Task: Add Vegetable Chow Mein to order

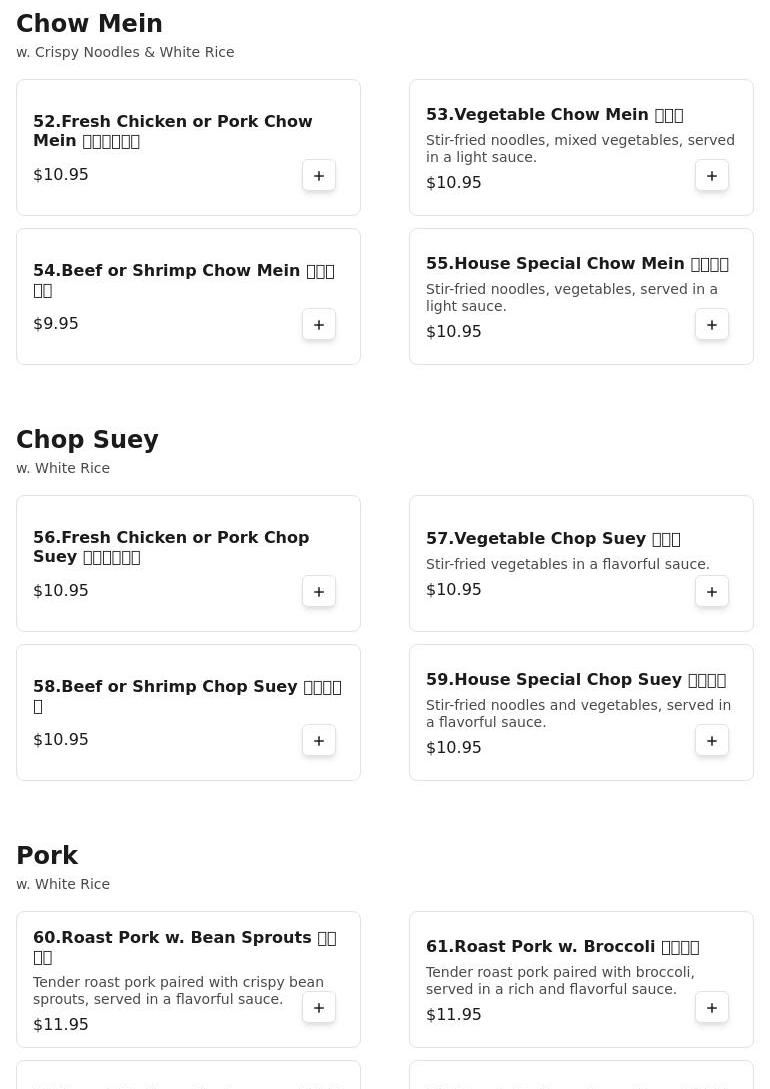Action: [x=712, y=176]
